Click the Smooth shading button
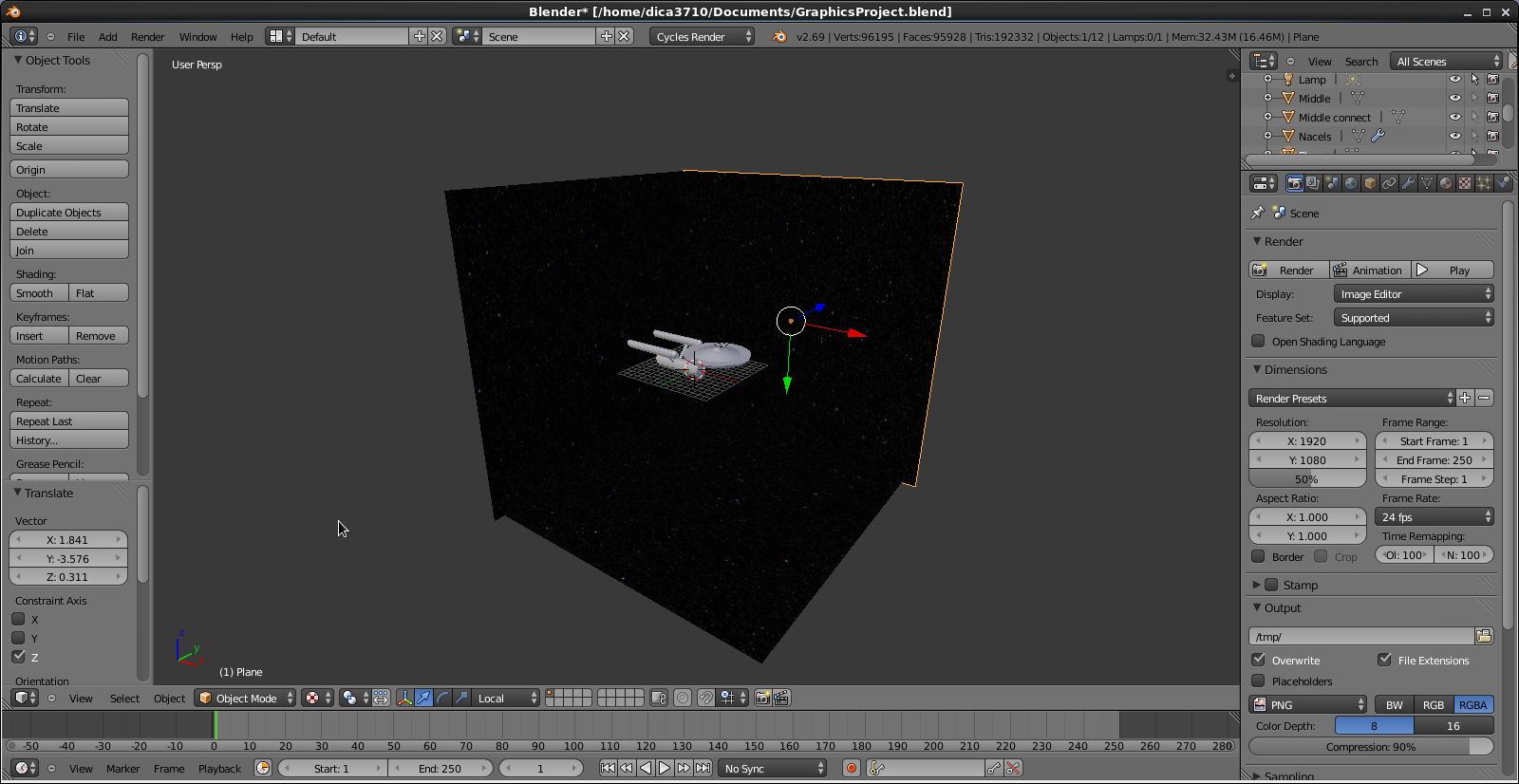 click(39, 292)
